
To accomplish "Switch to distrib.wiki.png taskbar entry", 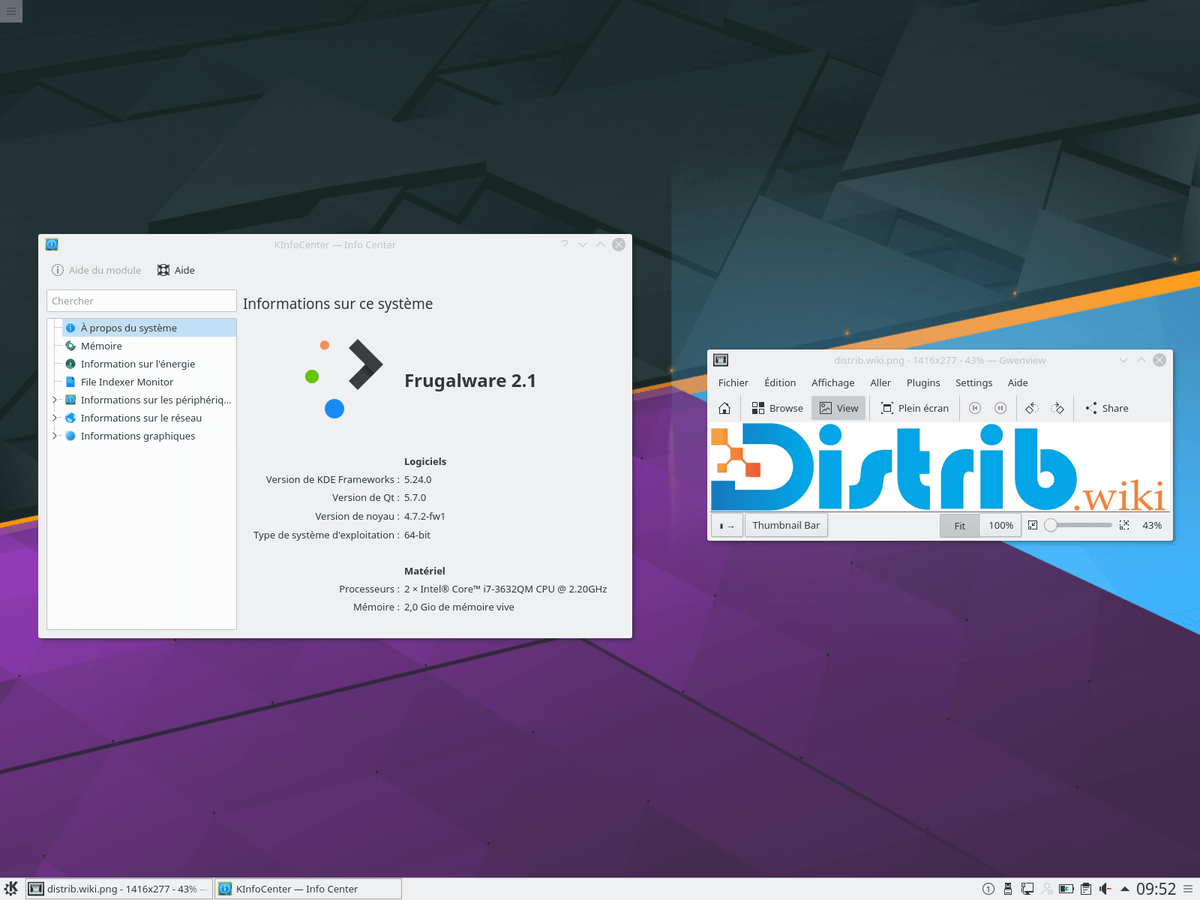I will click(119, 888).
